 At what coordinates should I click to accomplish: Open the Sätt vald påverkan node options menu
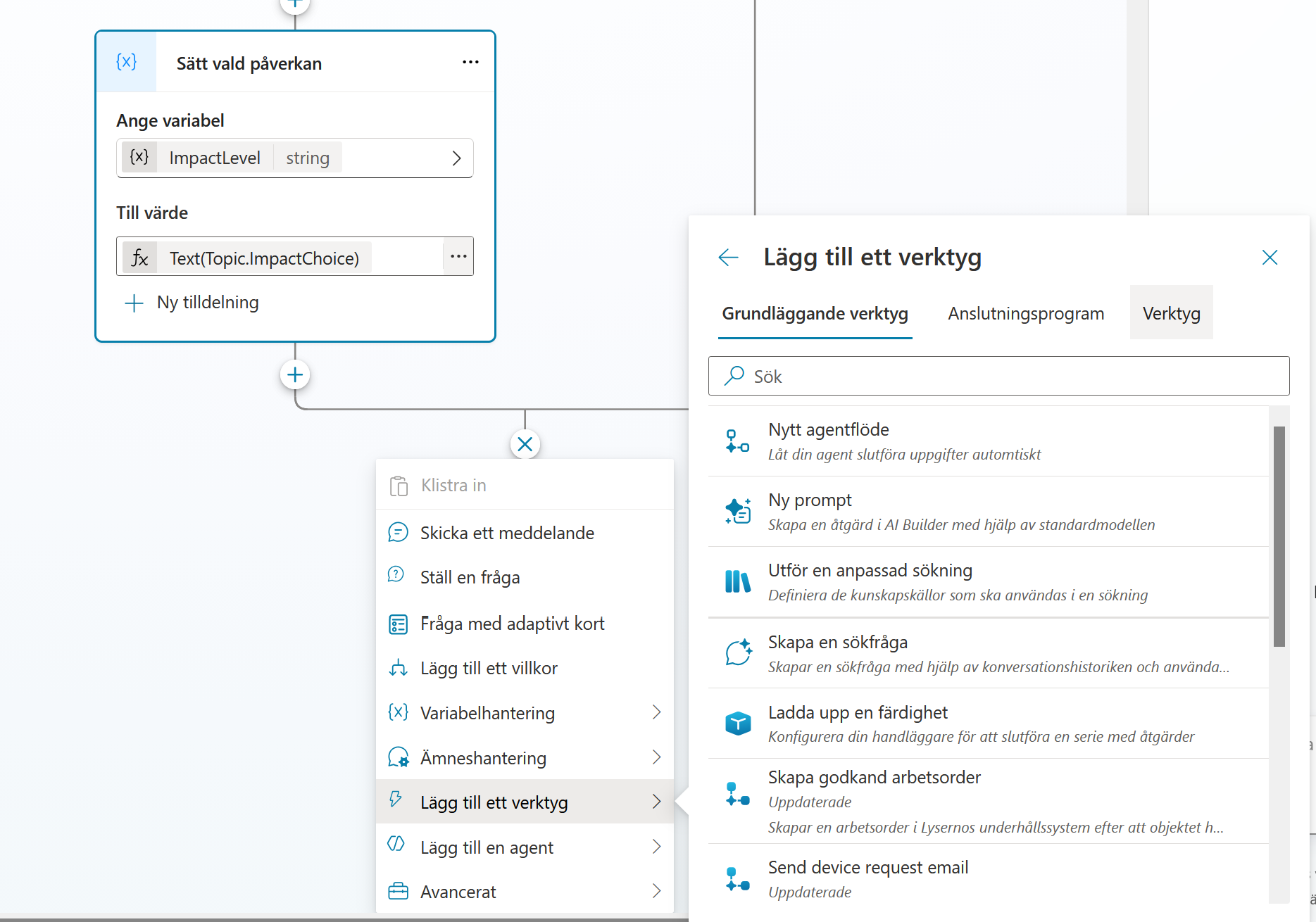point(470,63)
